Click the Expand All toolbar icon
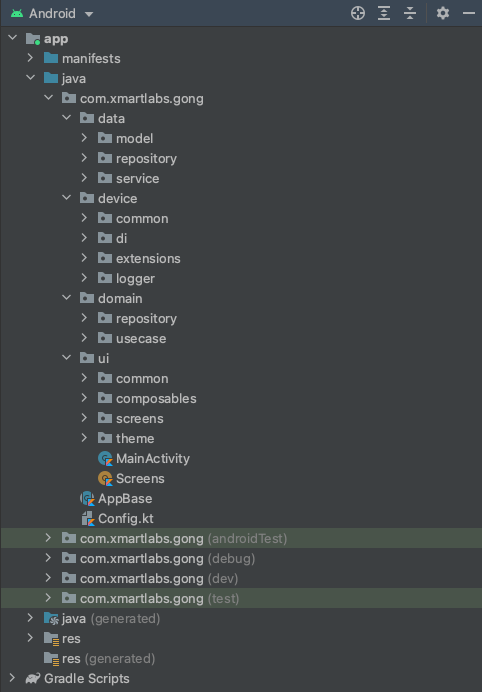482x692 pixels. [x=384, y=14]
